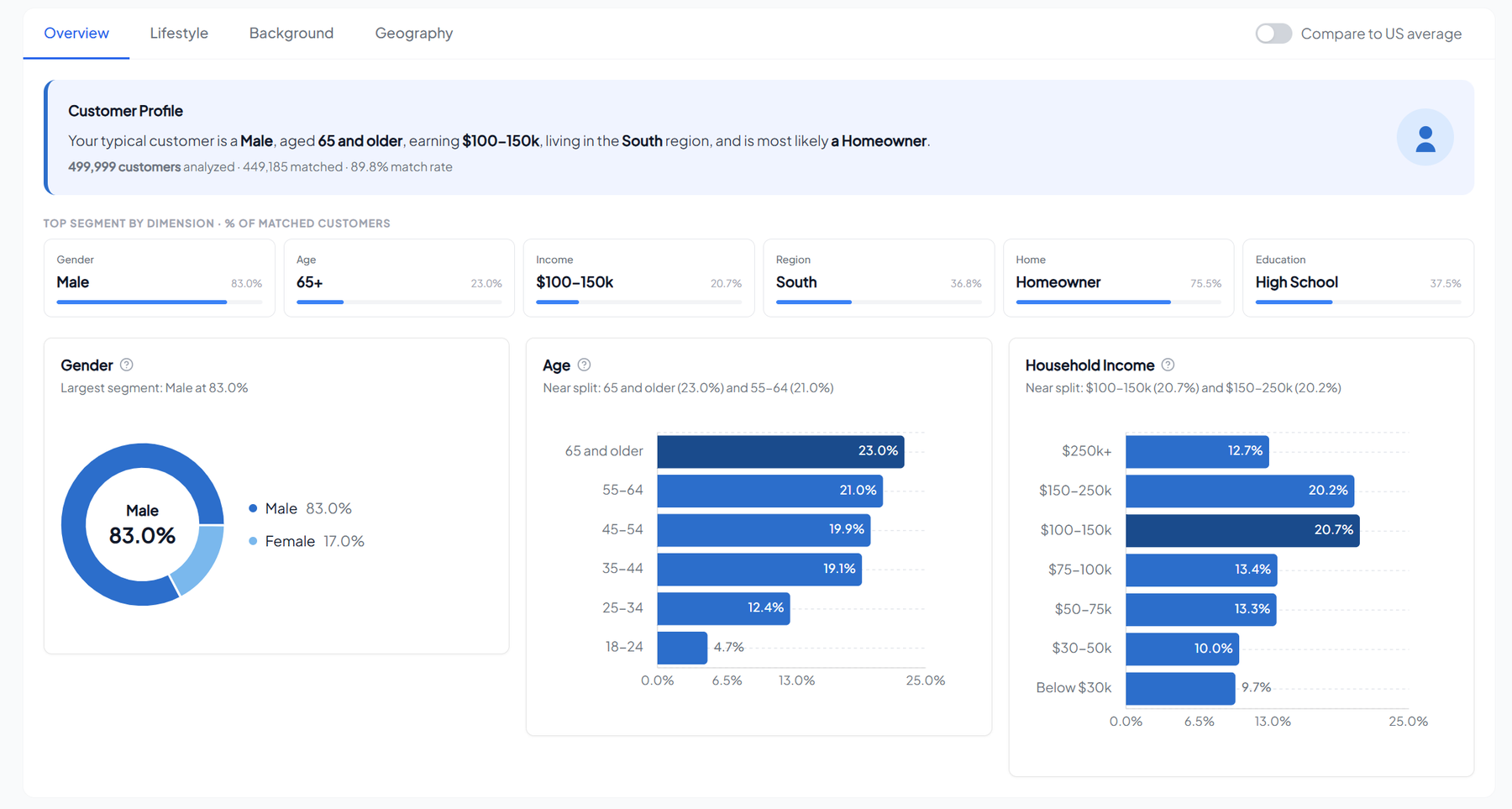Select the Income $100–150k summary card
Viewport: 1512px width, 809px height.
639,278
